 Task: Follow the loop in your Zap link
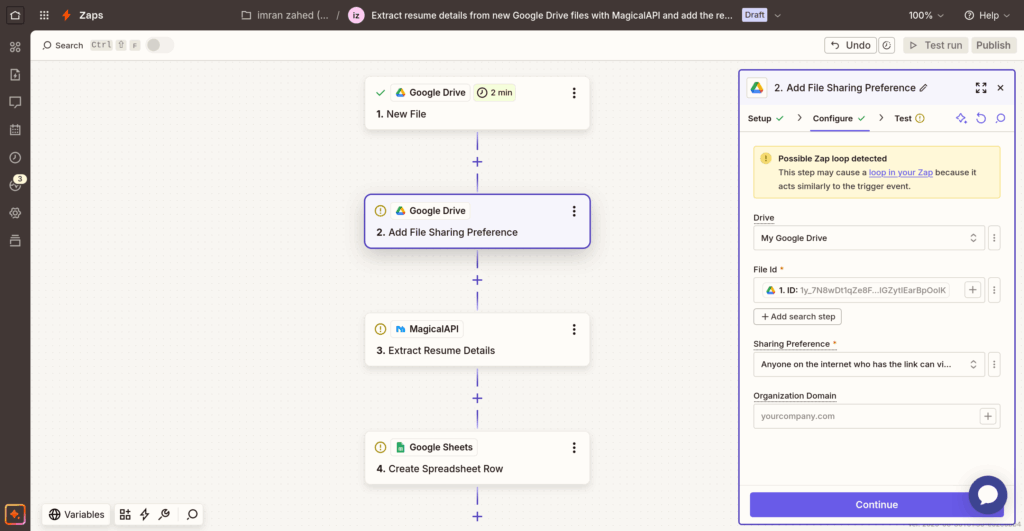point(901,172)
